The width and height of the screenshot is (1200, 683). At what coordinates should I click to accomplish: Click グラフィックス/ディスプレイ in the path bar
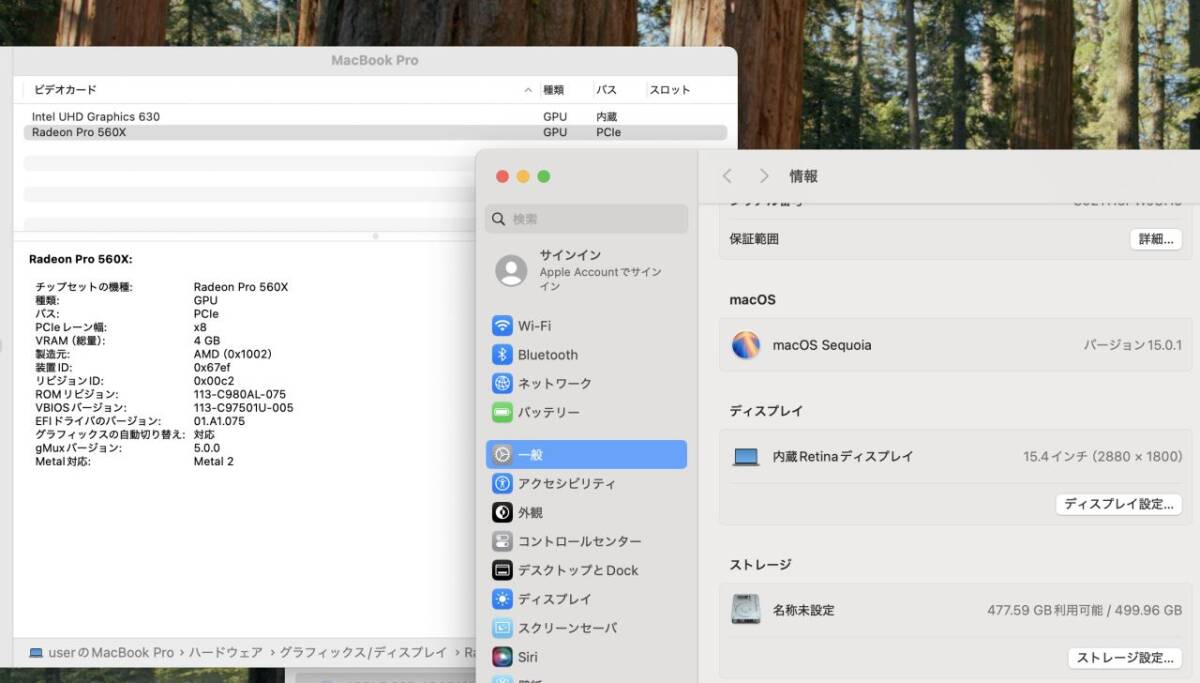click(363, 653)
